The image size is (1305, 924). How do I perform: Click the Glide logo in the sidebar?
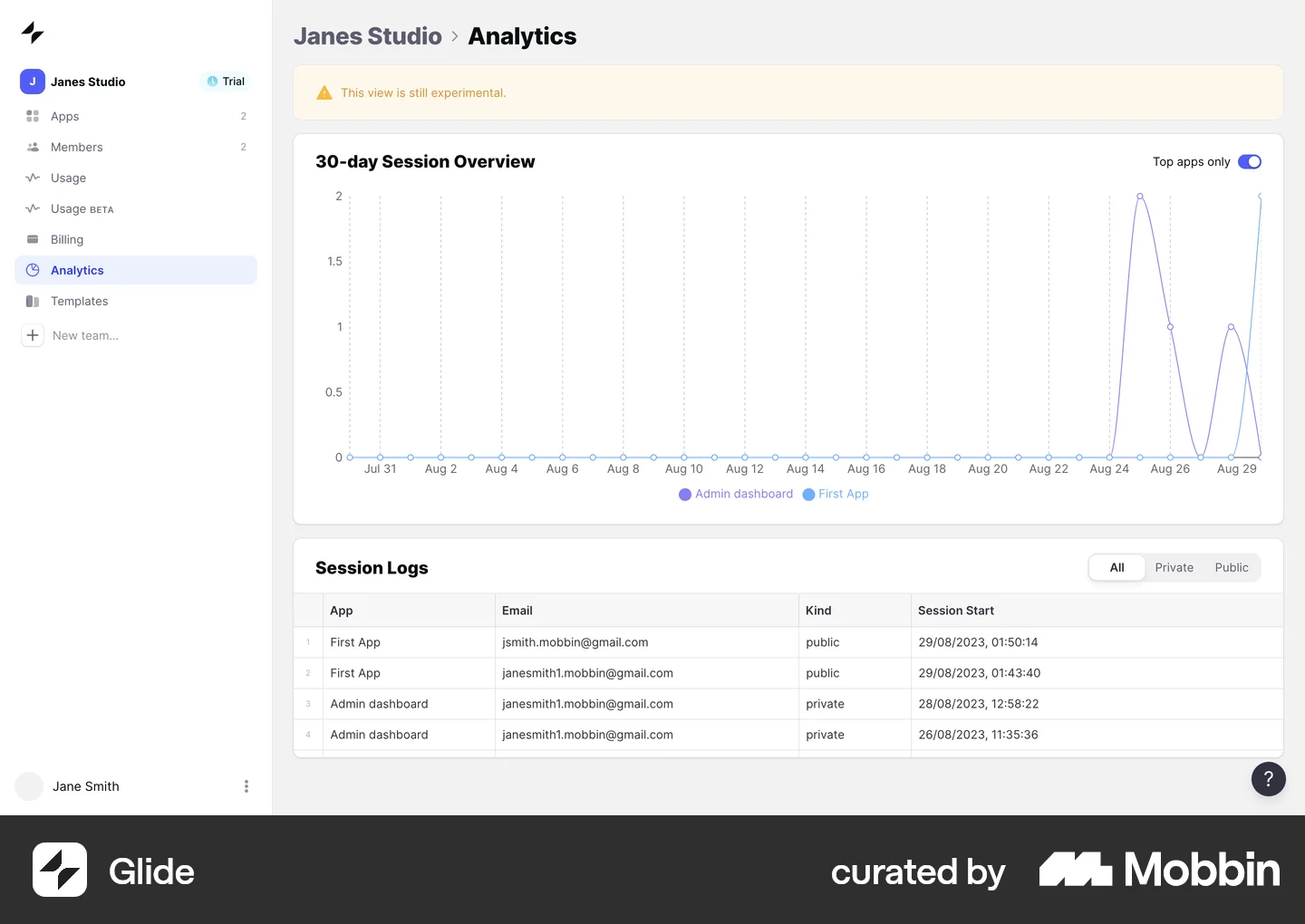tap(33, 33)
